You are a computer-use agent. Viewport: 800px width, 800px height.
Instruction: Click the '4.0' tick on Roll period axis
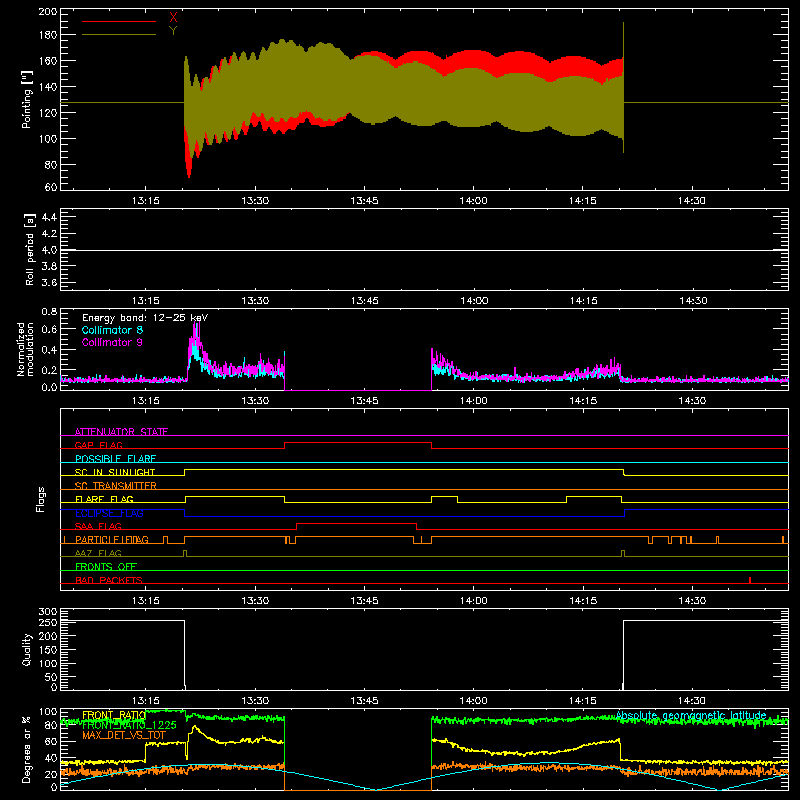pos(49,250)
